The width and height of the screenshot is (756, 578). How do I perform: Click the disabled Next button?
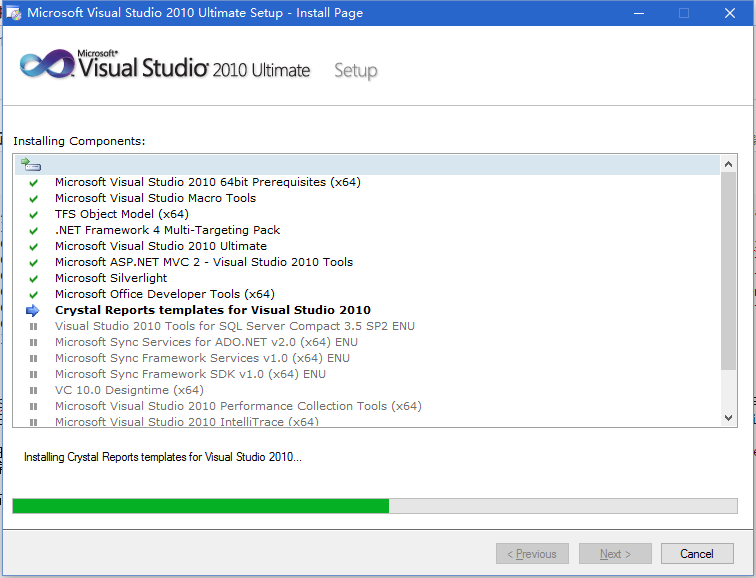[615, 554]
